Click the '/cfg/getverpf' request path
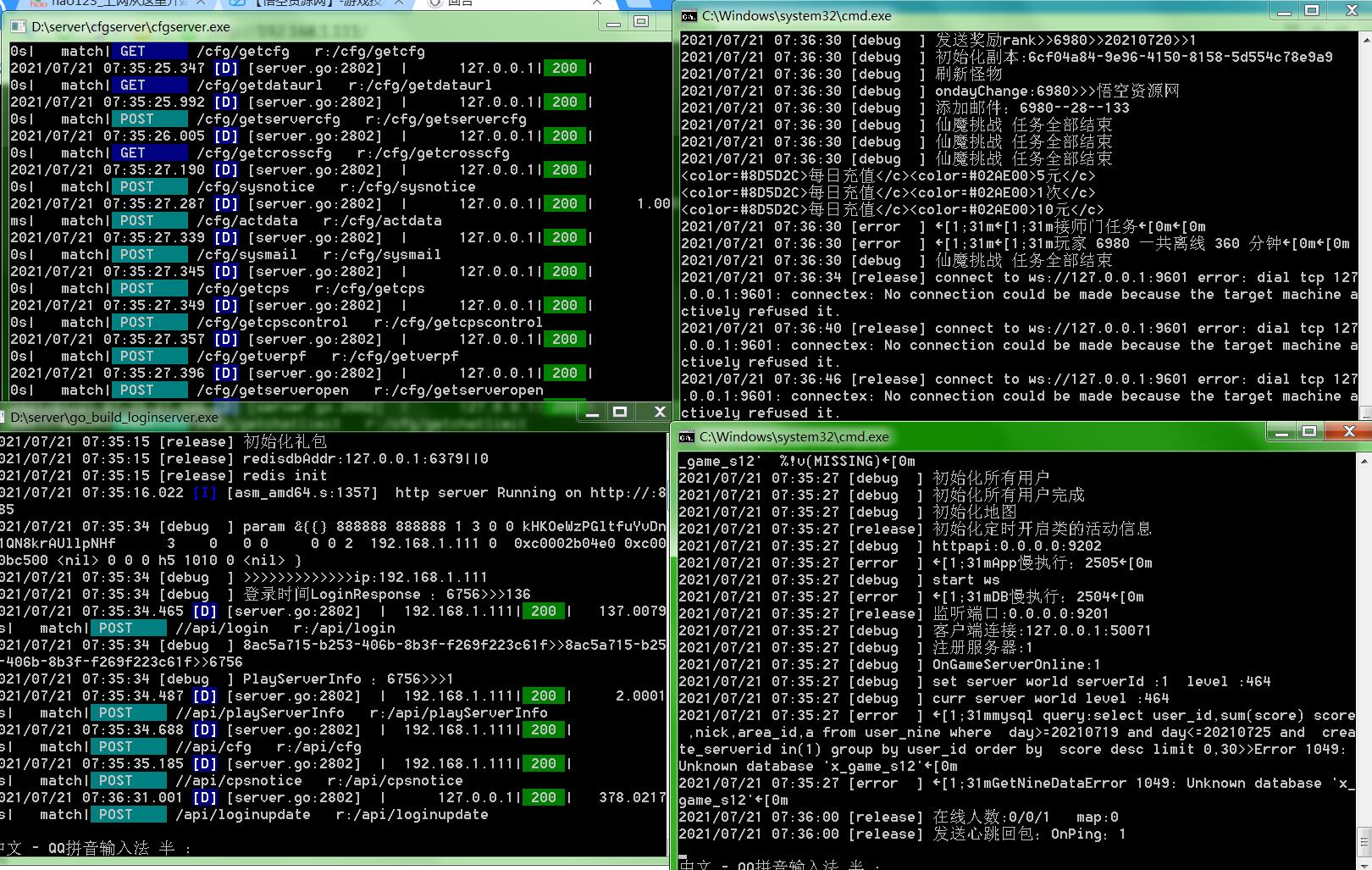This screenshot has height=870, width=1372. tap(251, 357)
